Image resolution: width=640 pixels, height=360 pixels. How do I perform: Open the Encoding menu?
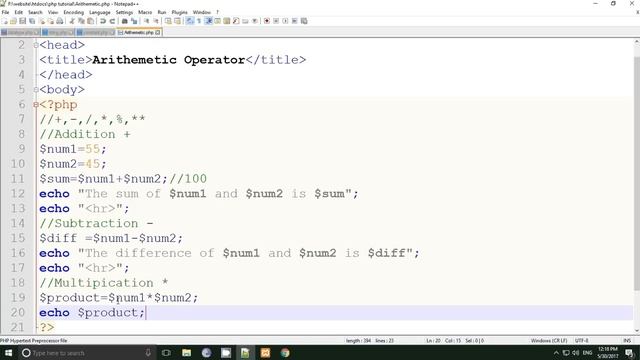tap(73, 12)
